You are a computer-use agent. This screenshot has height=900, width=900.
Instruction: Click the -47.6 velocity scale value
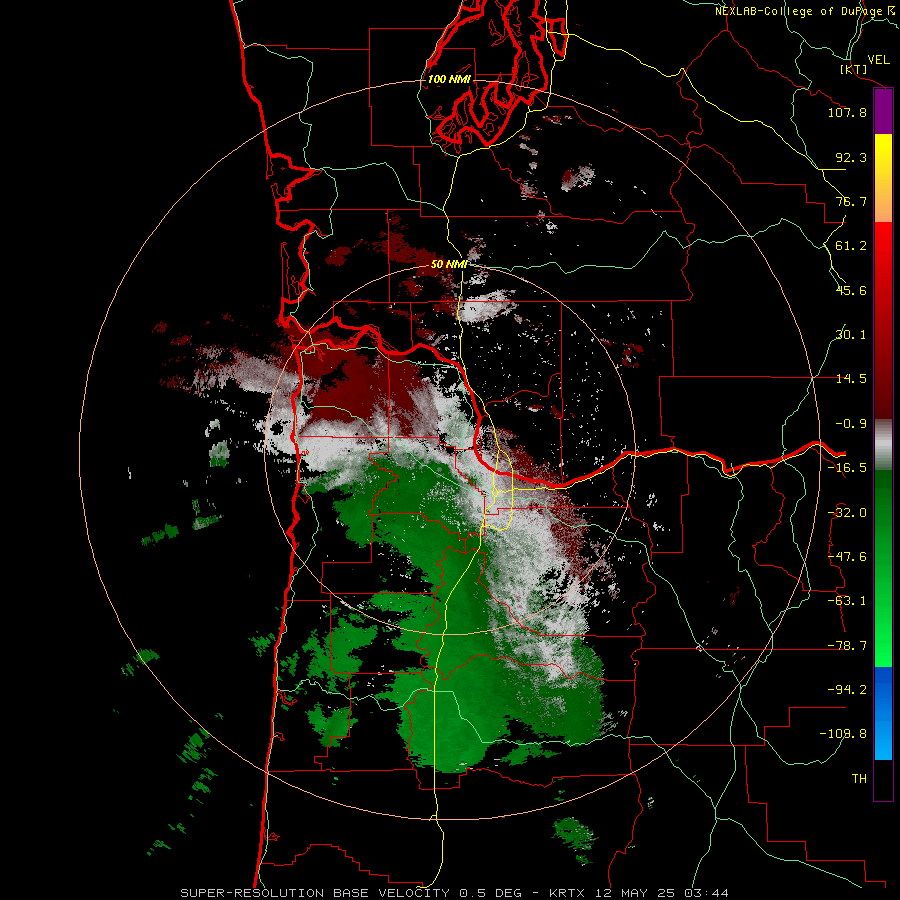[847, 557]
